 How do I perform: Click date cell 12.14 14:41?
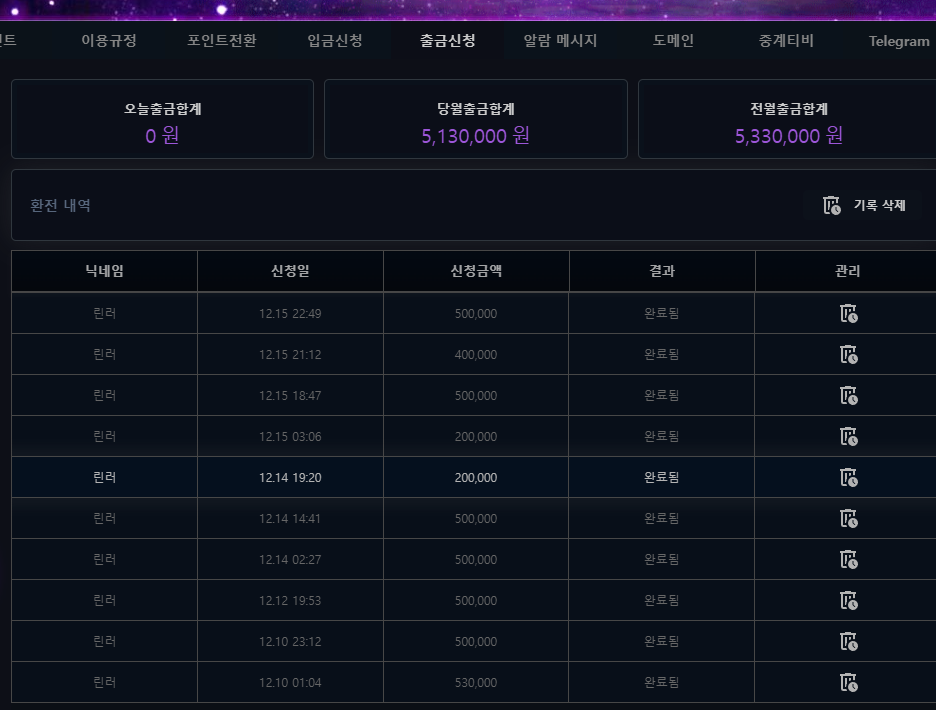click(290, 518)
